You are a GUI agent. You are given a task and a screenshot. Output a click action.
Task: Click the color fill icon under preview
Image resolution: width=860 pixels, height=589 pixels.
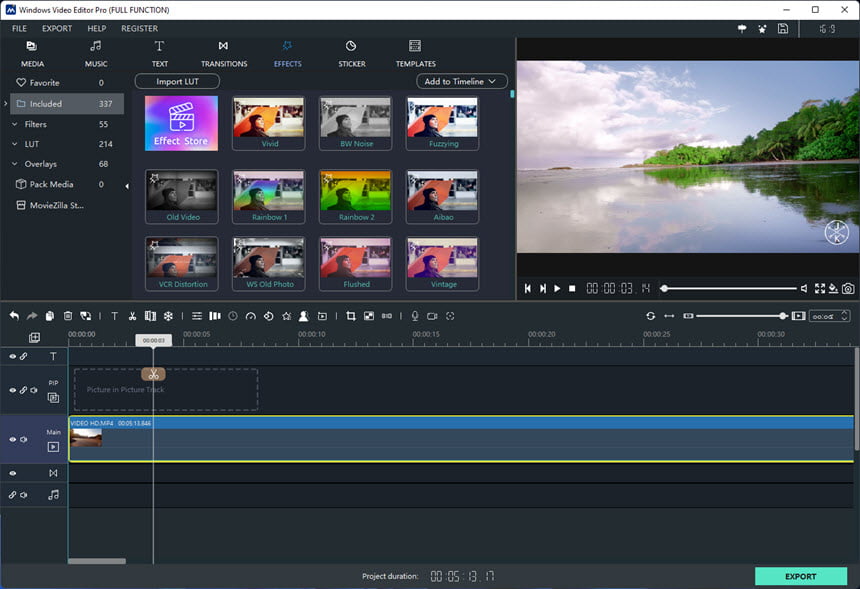pyautogui.click(x=833, y=288)
